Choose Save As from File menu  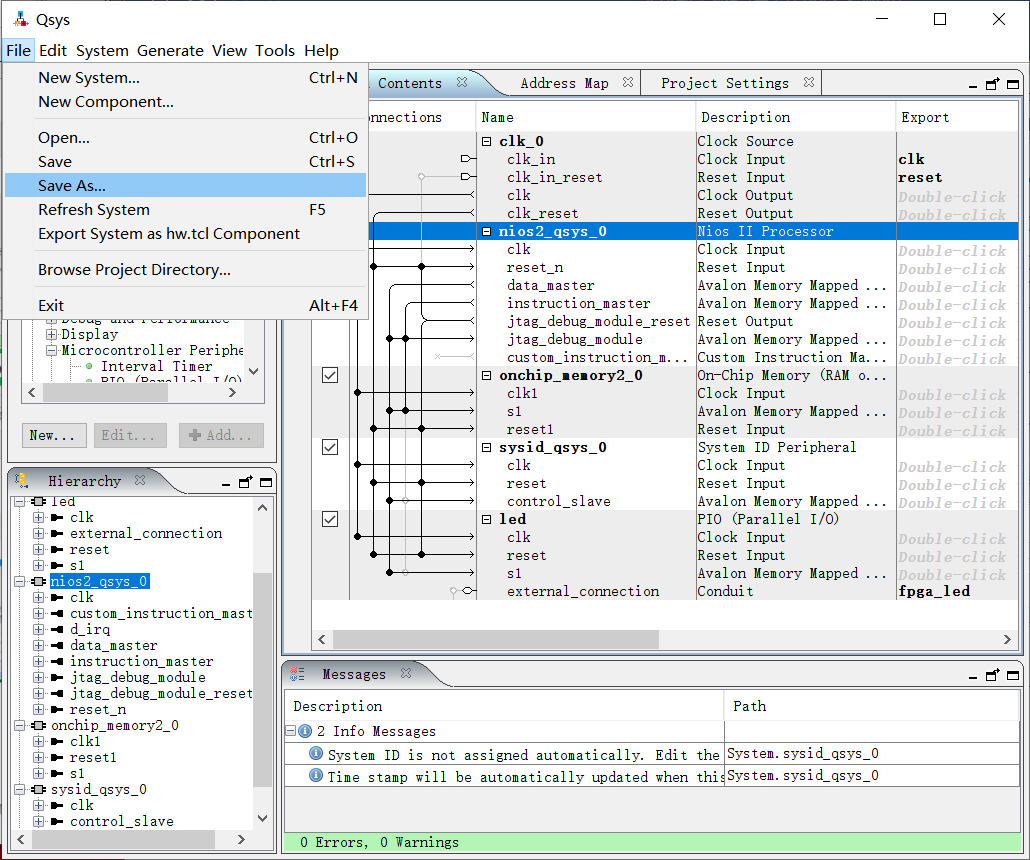pyautogui.click(x=72, y=185)
